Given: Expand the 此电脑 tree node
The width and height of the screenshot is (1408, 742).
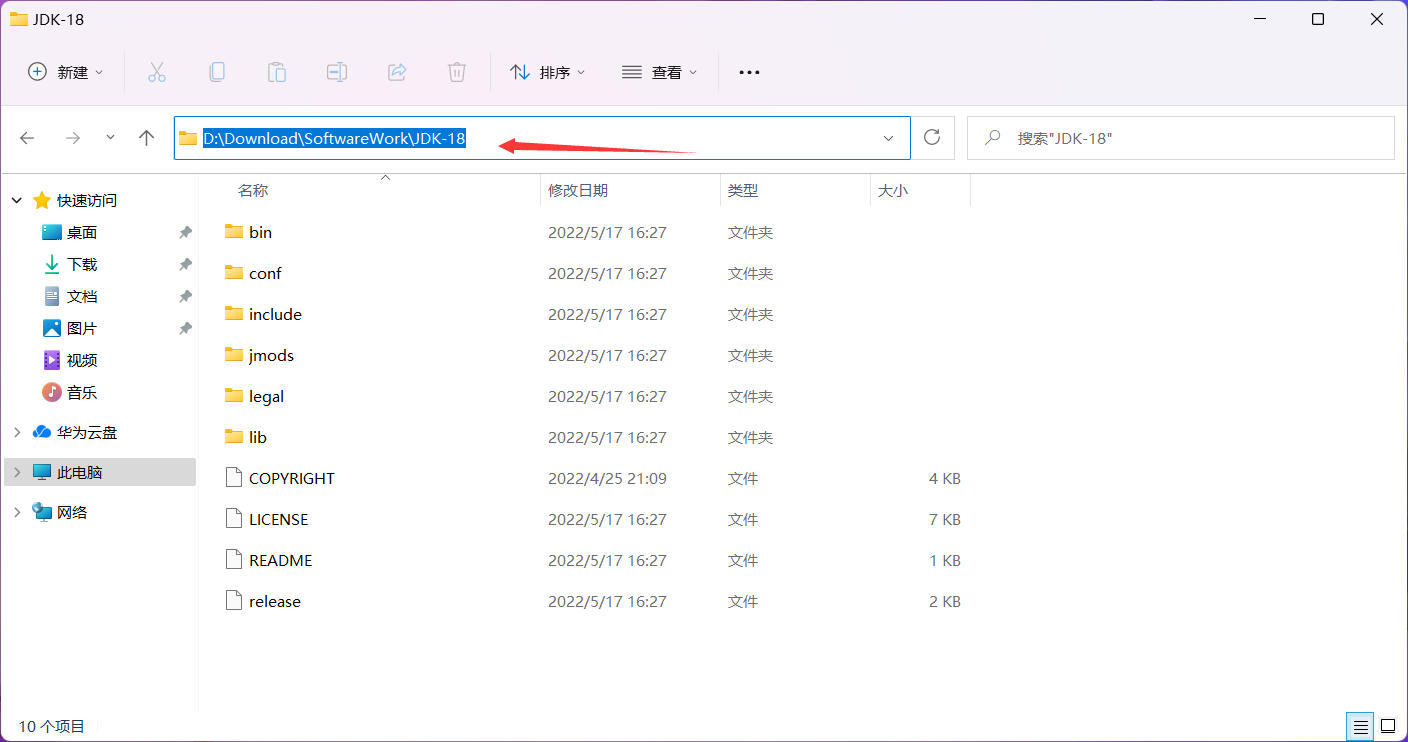Looking at the screenshot, I should [x=17, y=472].
